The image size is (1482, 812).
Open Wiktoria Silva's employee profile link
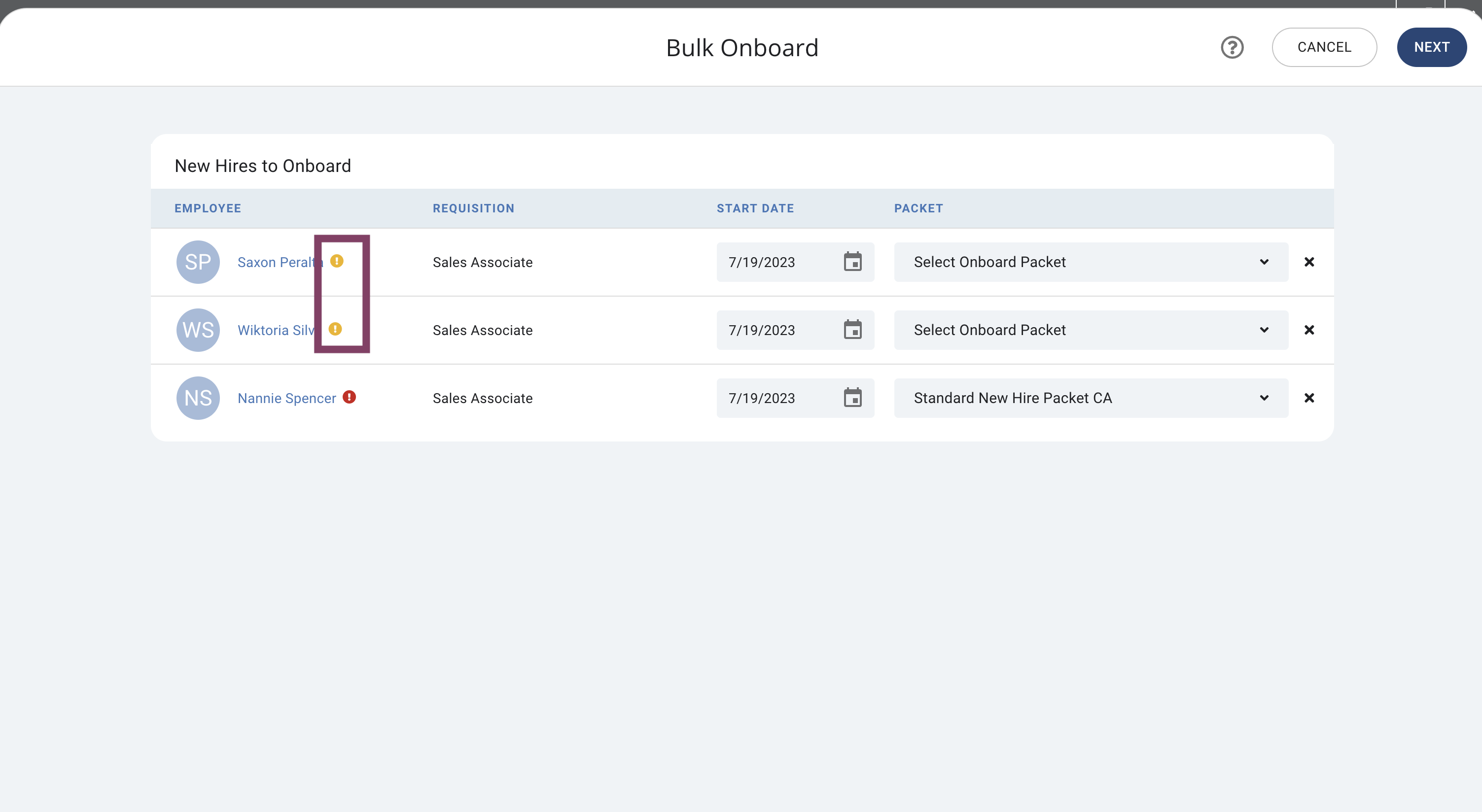point(279,330)
